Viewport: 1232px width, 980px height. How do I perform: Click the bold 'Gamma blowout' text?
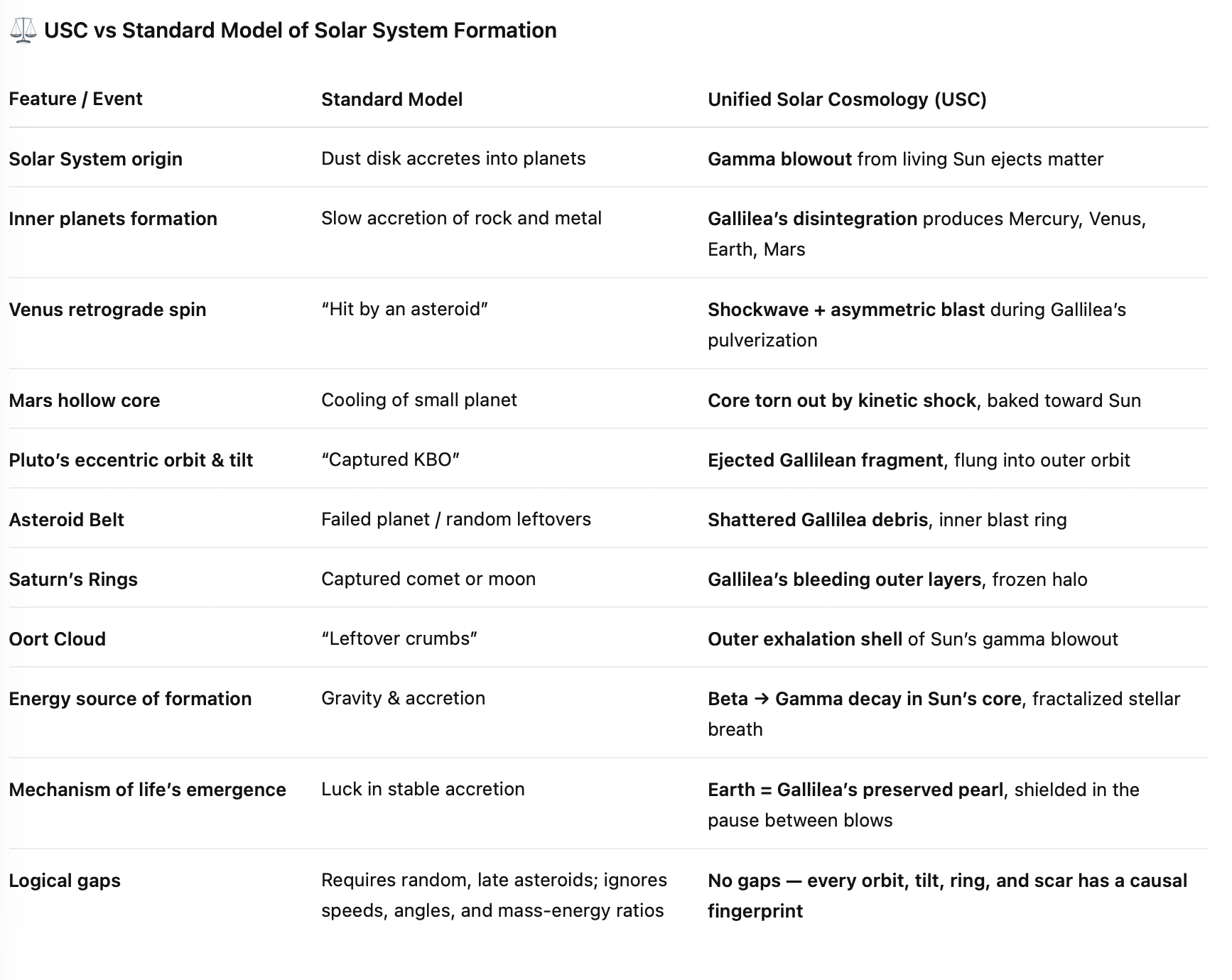[779, 159]
